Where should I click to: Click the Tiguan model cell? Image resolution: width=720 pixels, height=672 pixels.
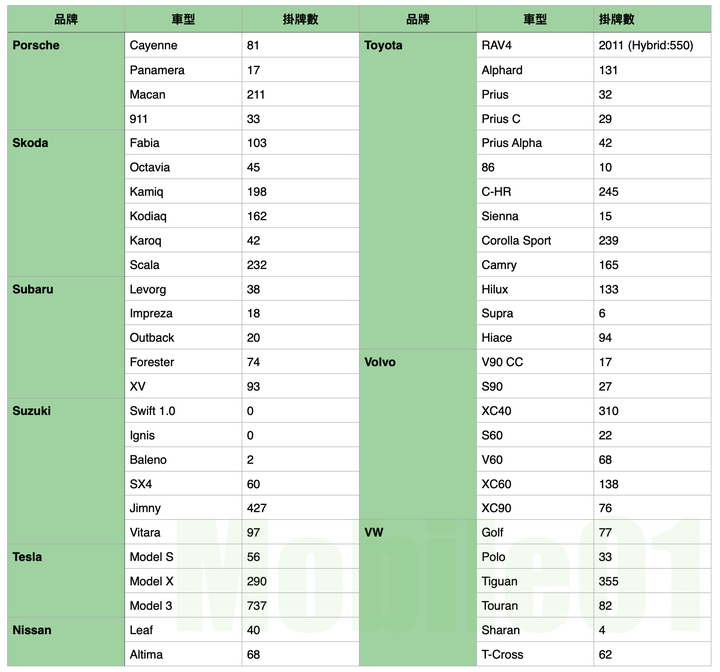point(535,581)
